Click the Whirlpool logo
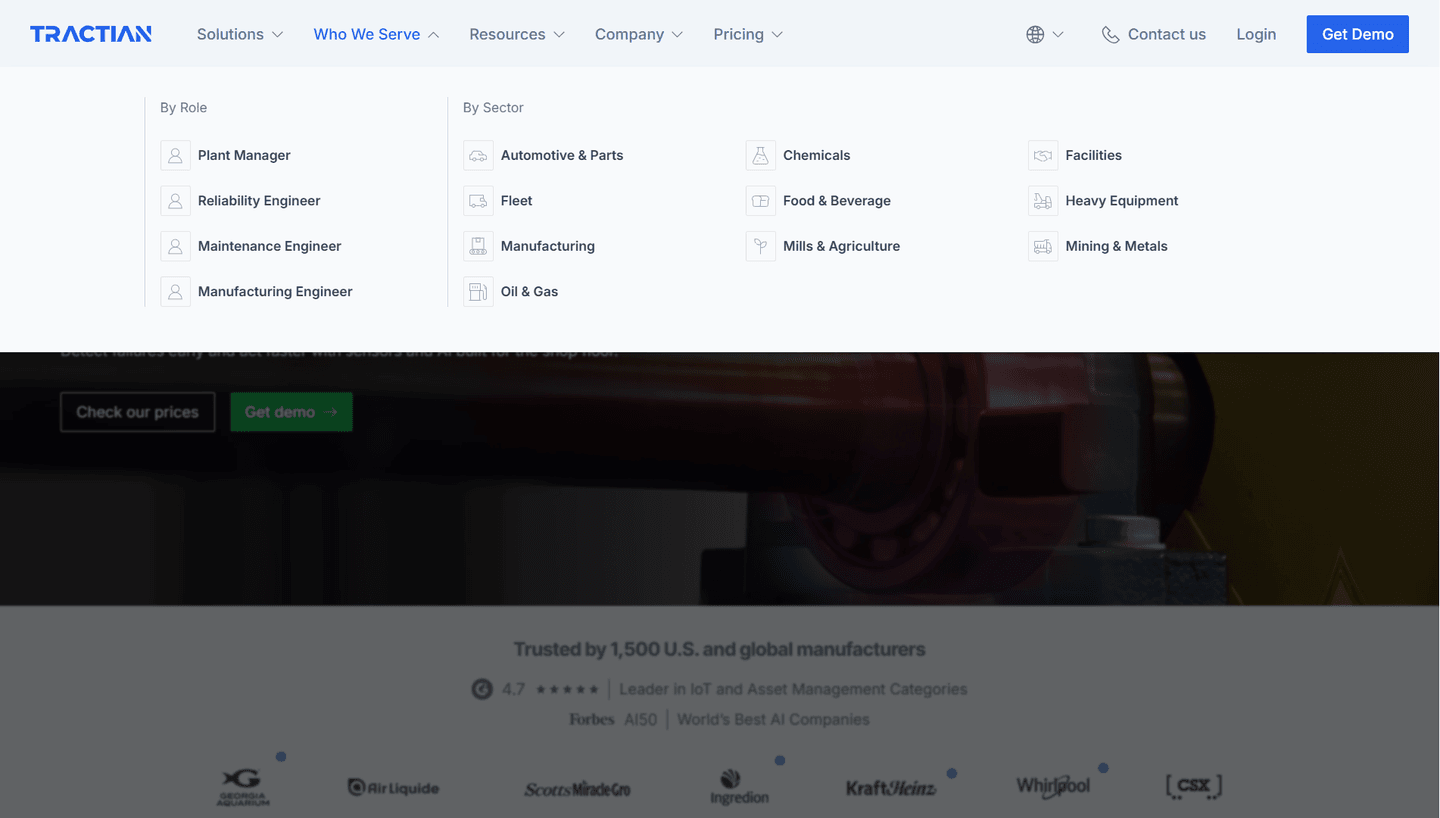Screen dimensions: 1440x818 [1053, 786]
